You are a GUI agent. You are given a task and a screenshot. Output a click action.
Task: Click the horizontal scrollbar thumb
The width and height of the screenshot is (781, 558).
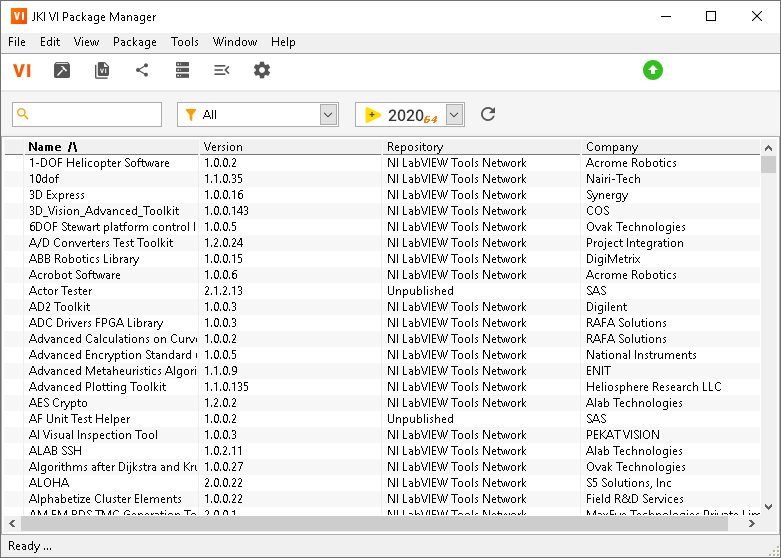tap(375, 524)
